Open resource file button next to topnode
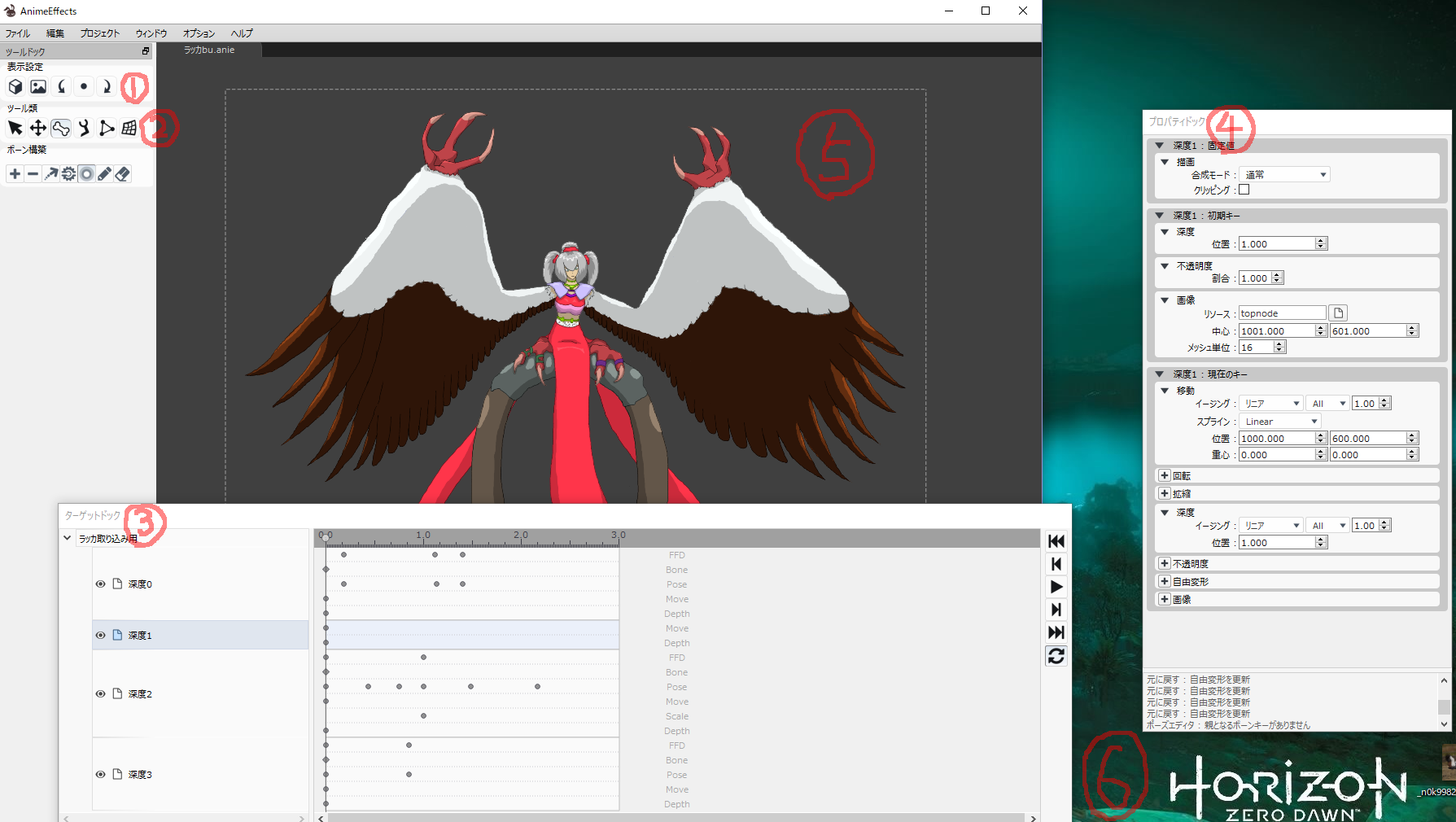This screenshot has height=822, width=1456. 1338,313
